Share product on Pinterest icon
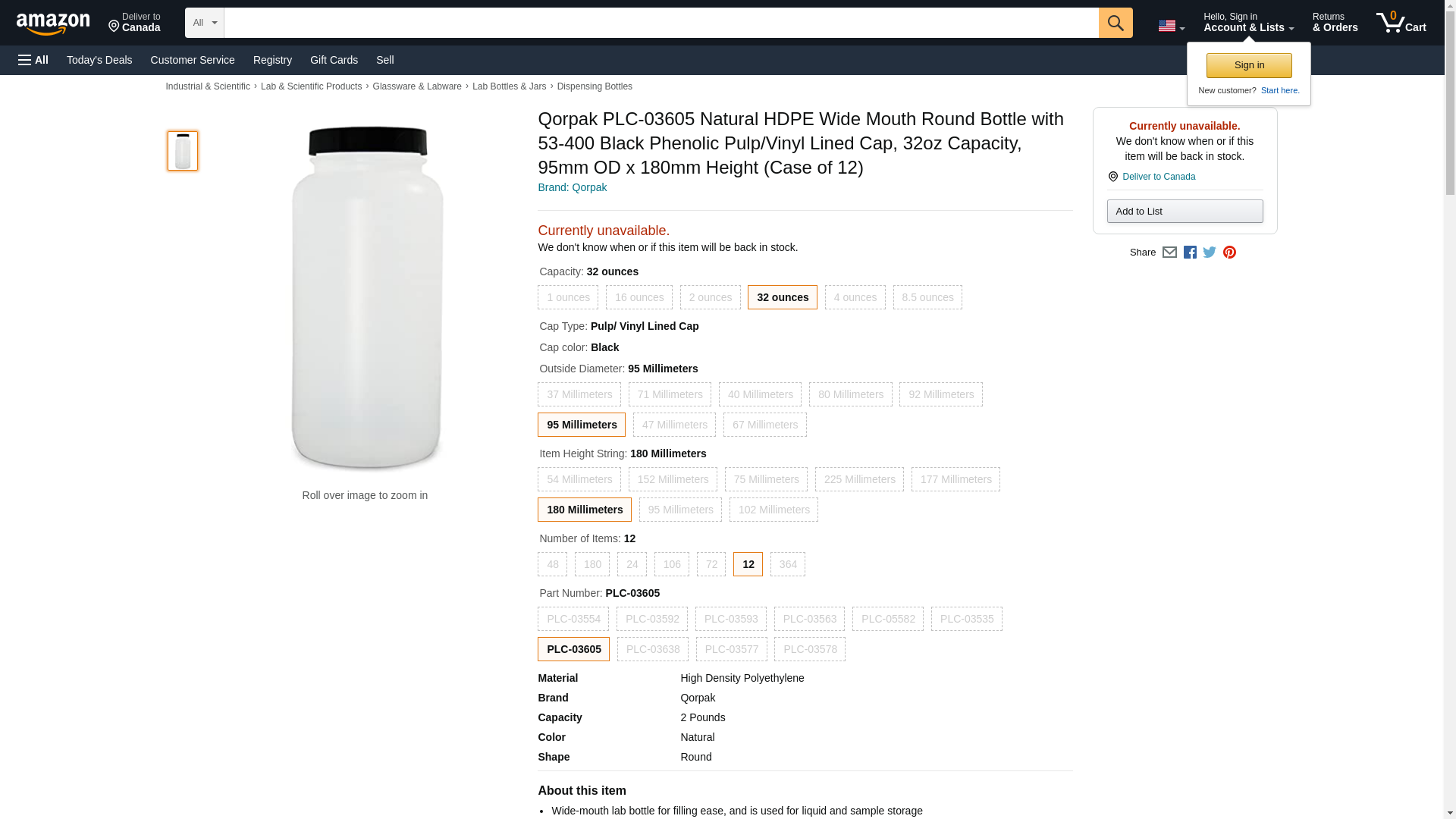 tap(1229, 253)
